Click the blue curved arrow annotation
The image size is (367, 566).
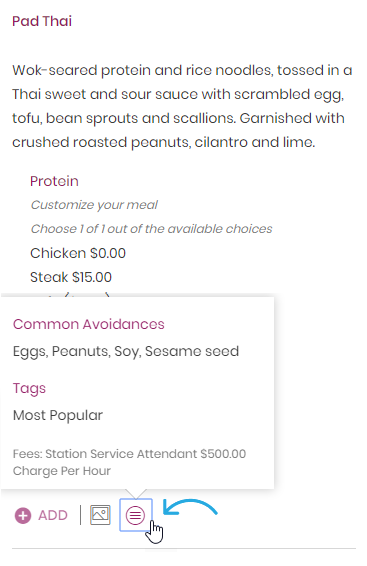tap(190, 507)
